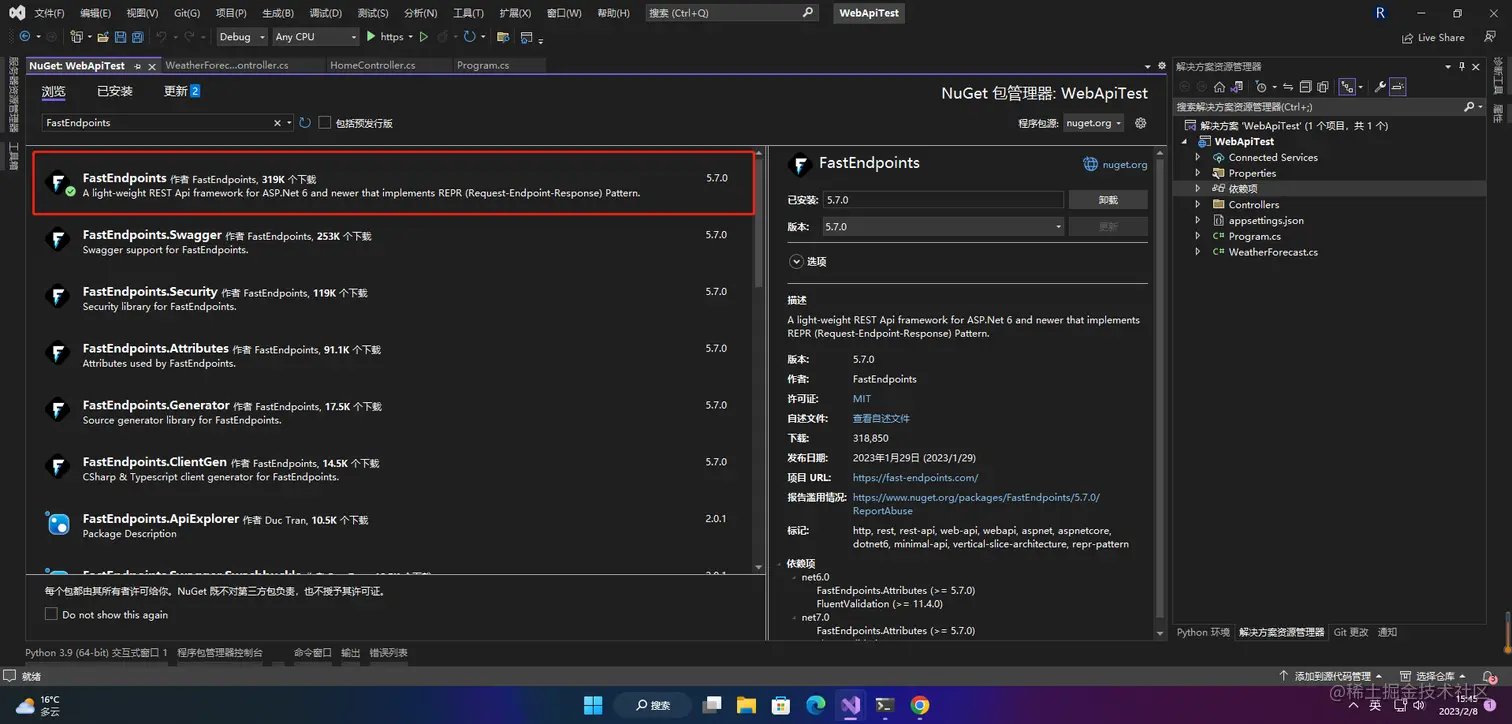1512x724 pixels.
Task: Toggle auto-hide pin of Solution Explorer
Action: pyautogui.click(x=1462, y=66)
